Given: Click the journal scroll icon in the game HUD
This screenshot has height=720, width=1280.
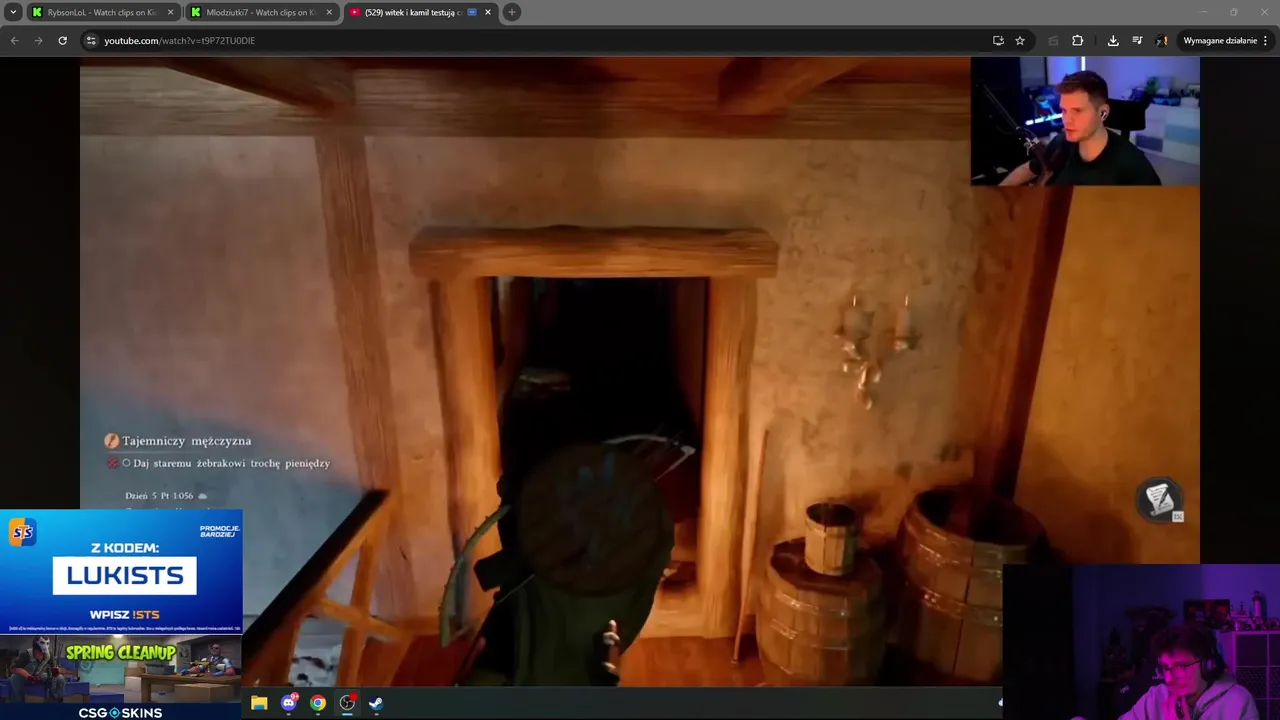Looking at the screenshot, I should tap(1160, 499).
